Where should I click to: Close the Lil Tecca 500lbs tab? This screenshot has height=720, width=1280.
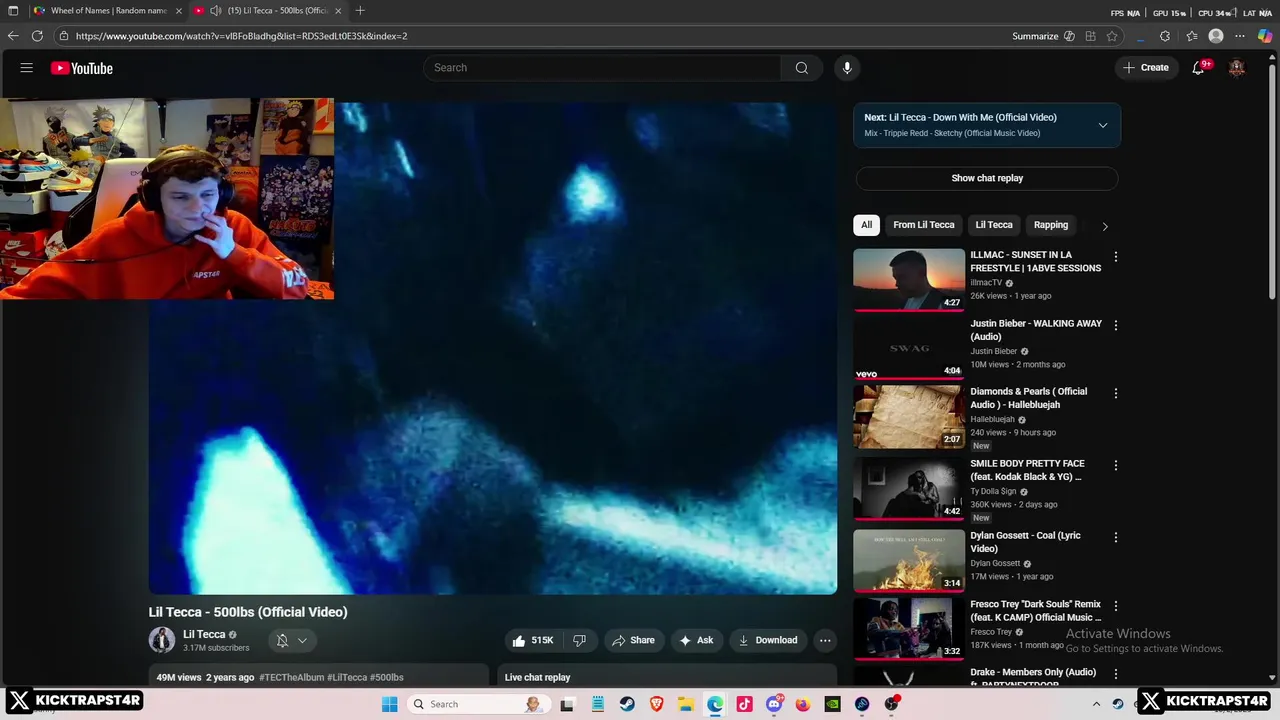point(338,11)
